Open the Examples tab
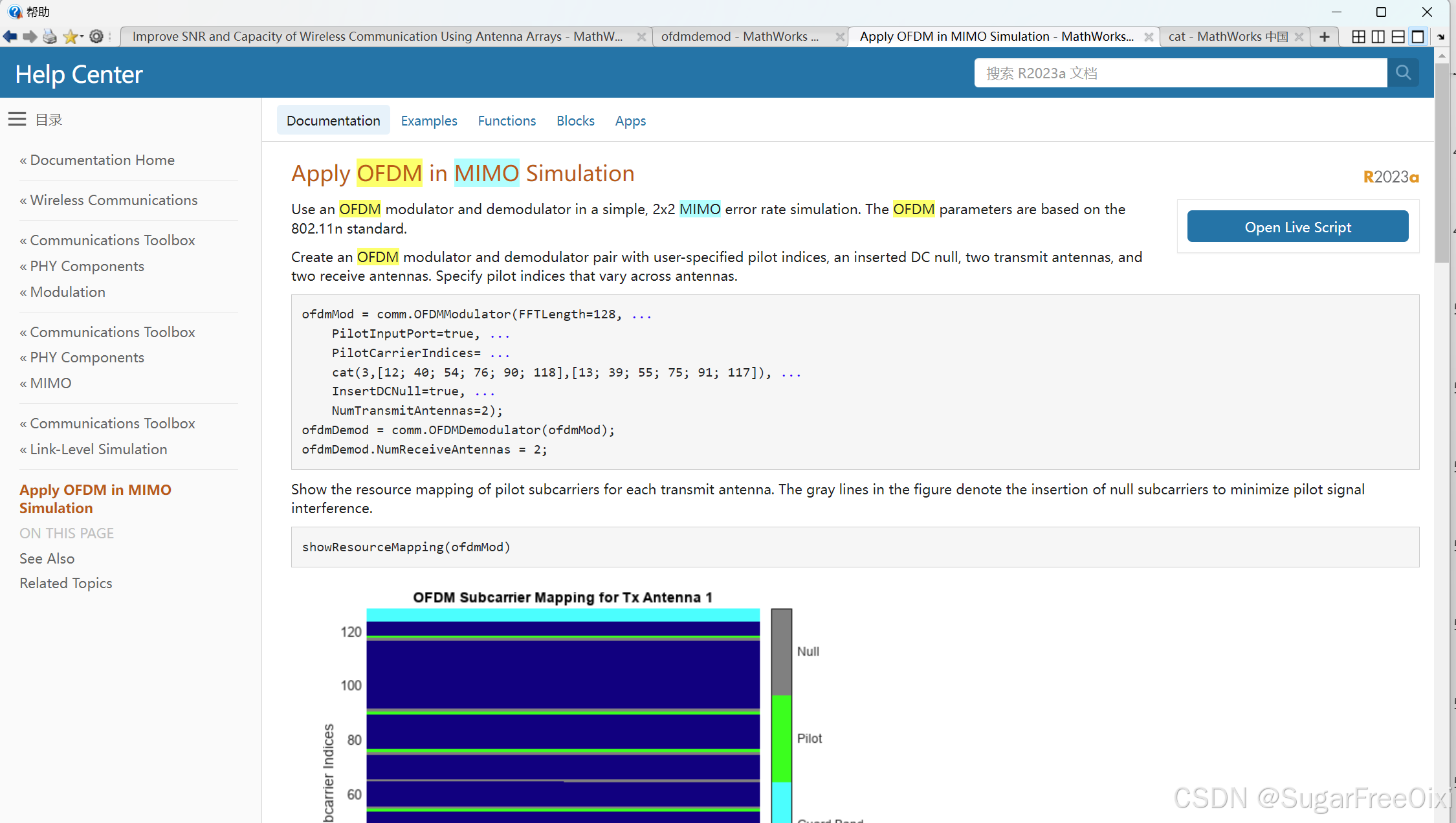The height and width of the screenshot is (823, 1456). [428, 121]
